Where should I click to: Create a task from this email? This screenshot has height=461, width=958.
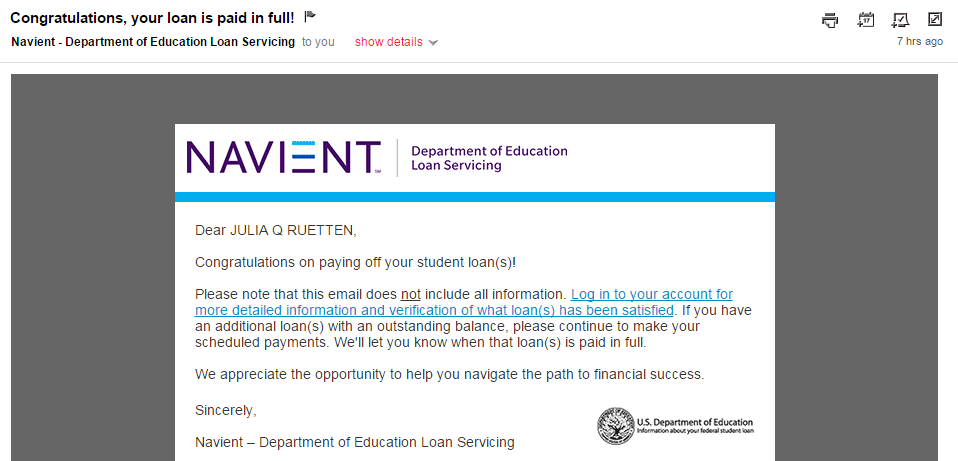[x=900, y=20]
